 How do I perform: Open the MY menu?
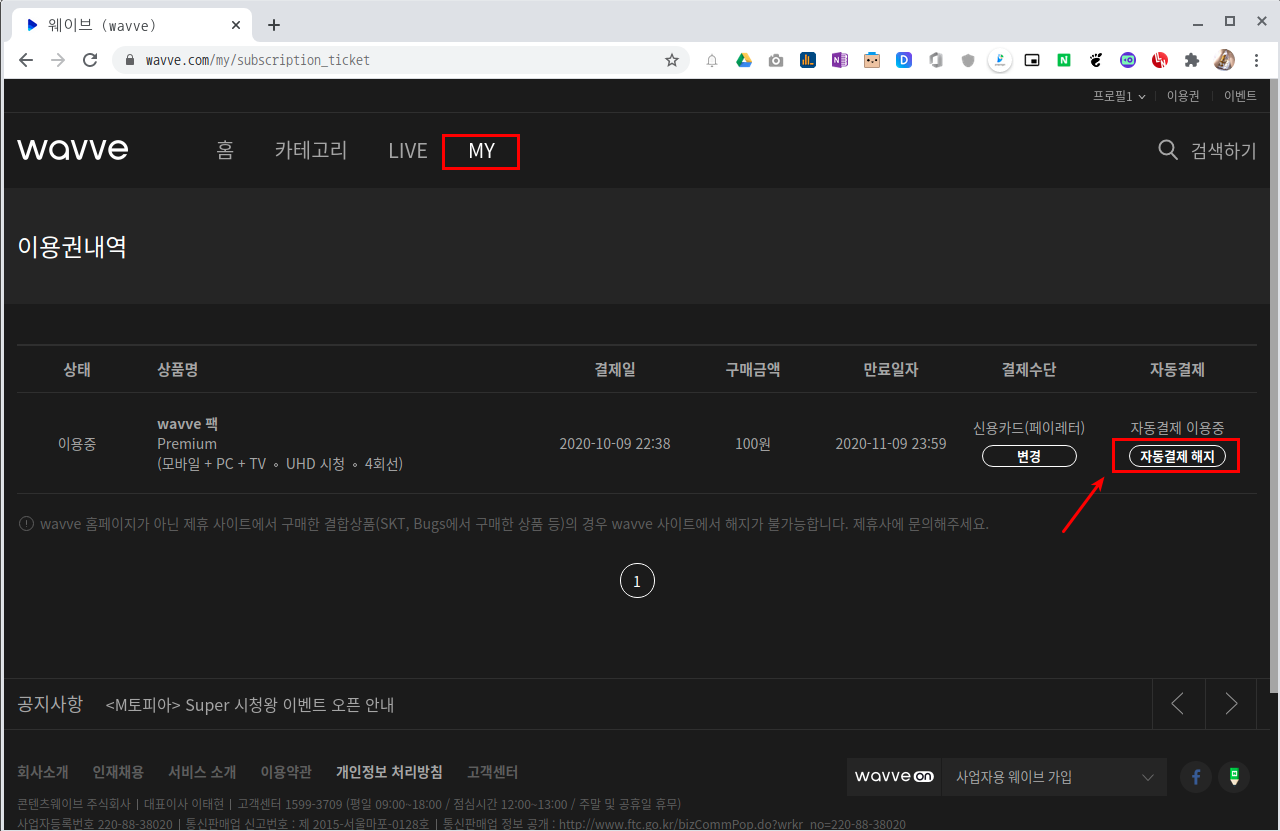[x=482, y=151]
